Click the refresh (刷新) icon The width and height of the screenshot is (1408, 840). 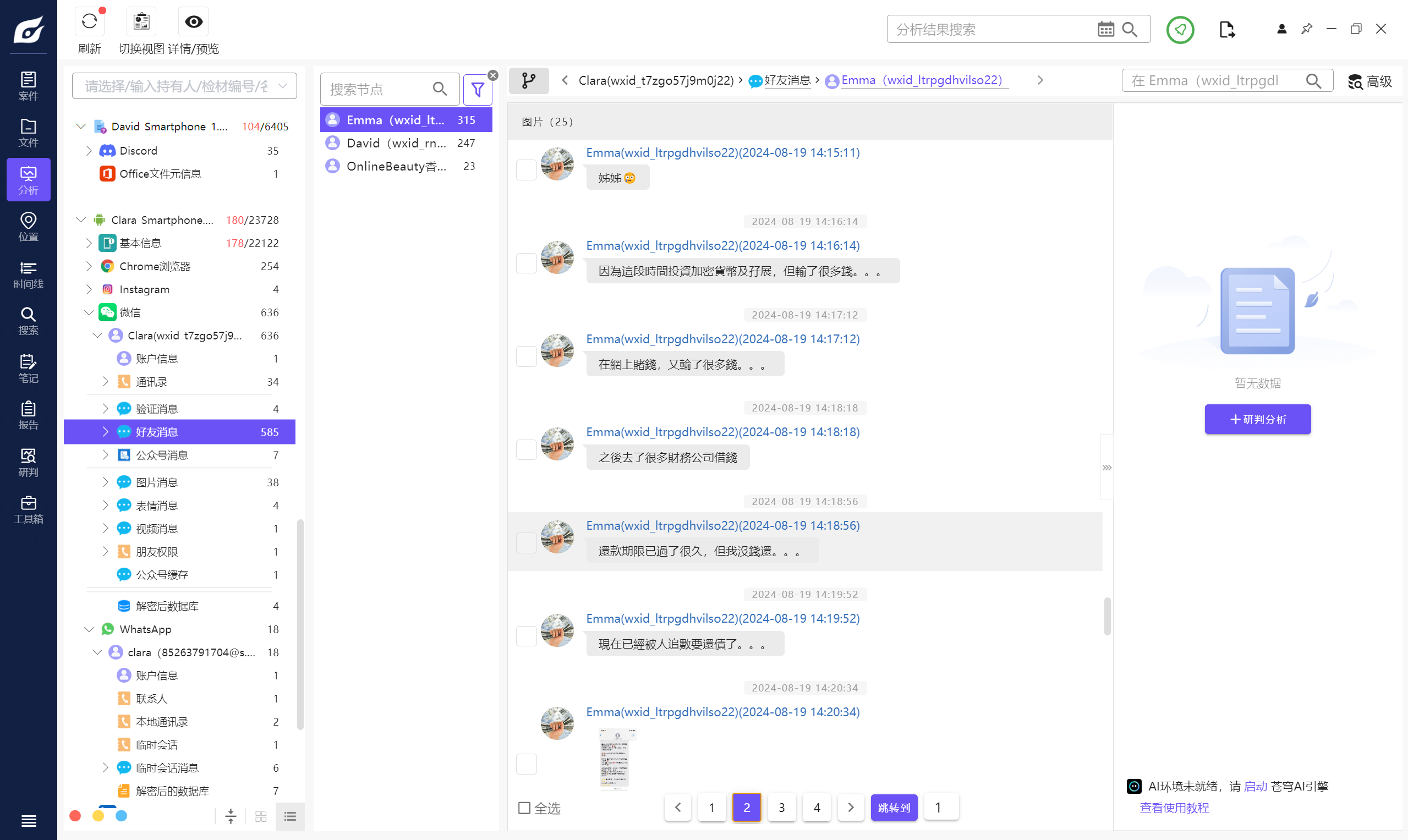click(x=89, y=22)
